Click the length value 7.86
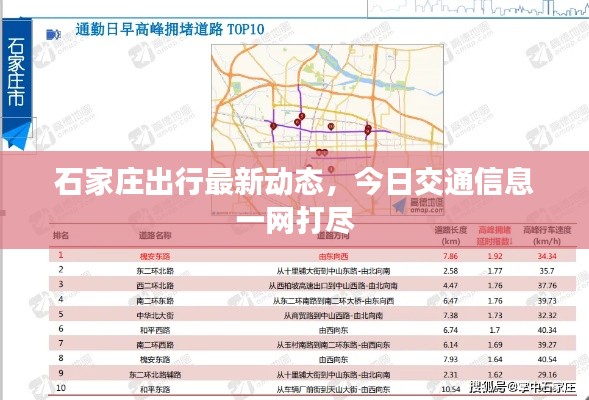Screen dimensions: 589x400 (450, 256)
